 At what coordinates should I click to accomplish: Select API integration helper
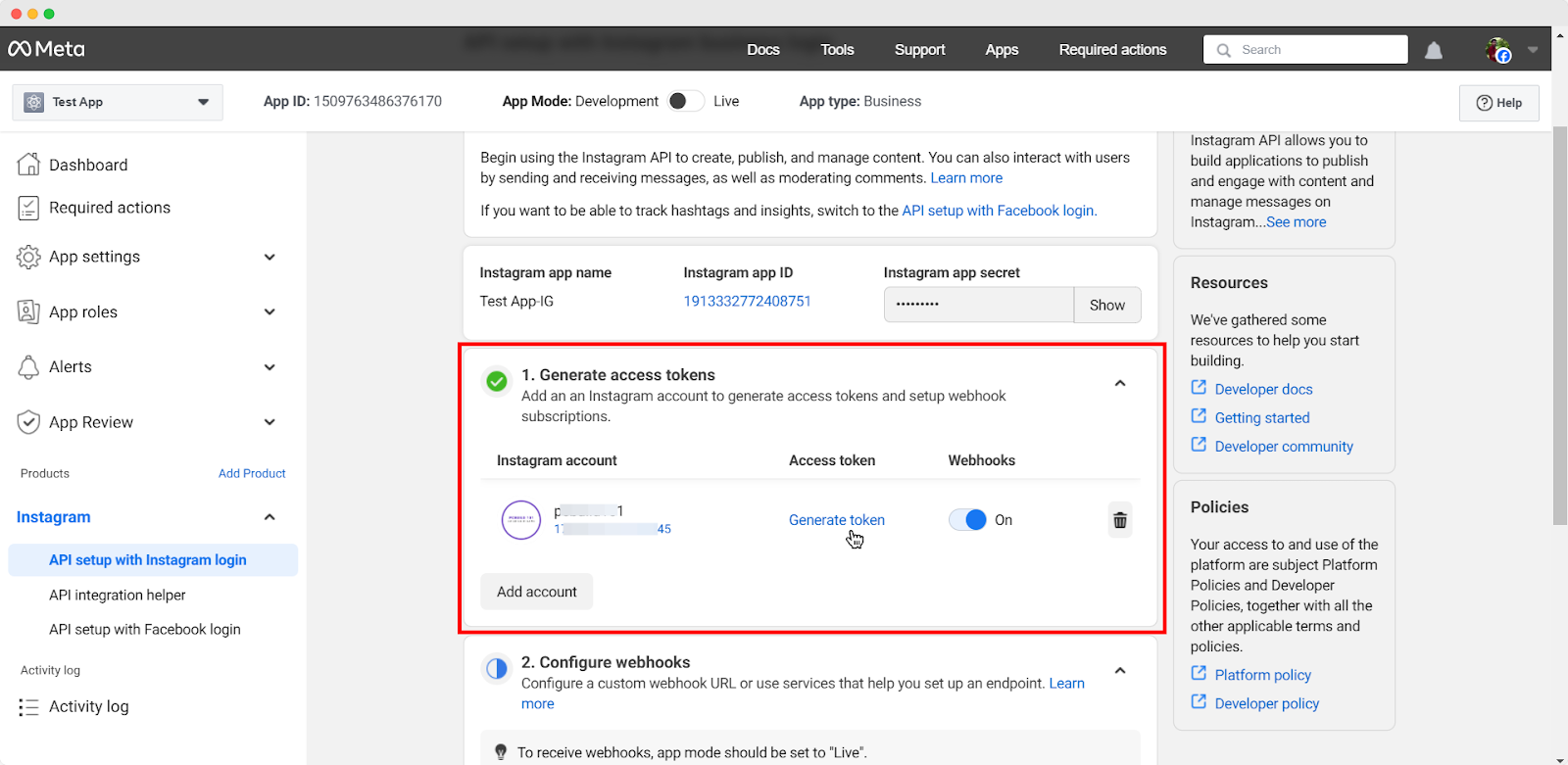tap(118, 595)
